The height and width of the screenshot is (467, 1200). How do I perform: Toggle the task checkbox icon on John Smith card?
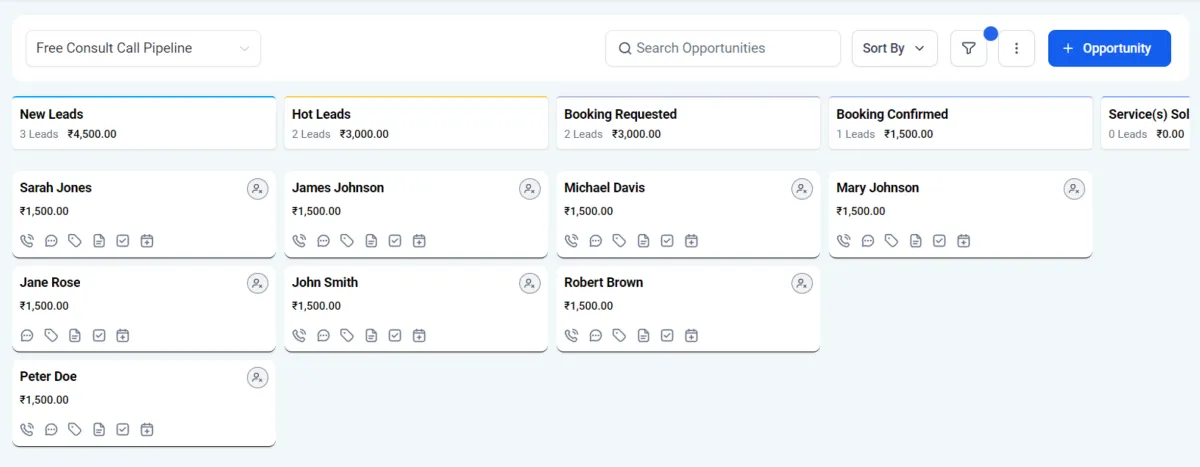click(x=395, y=336)
